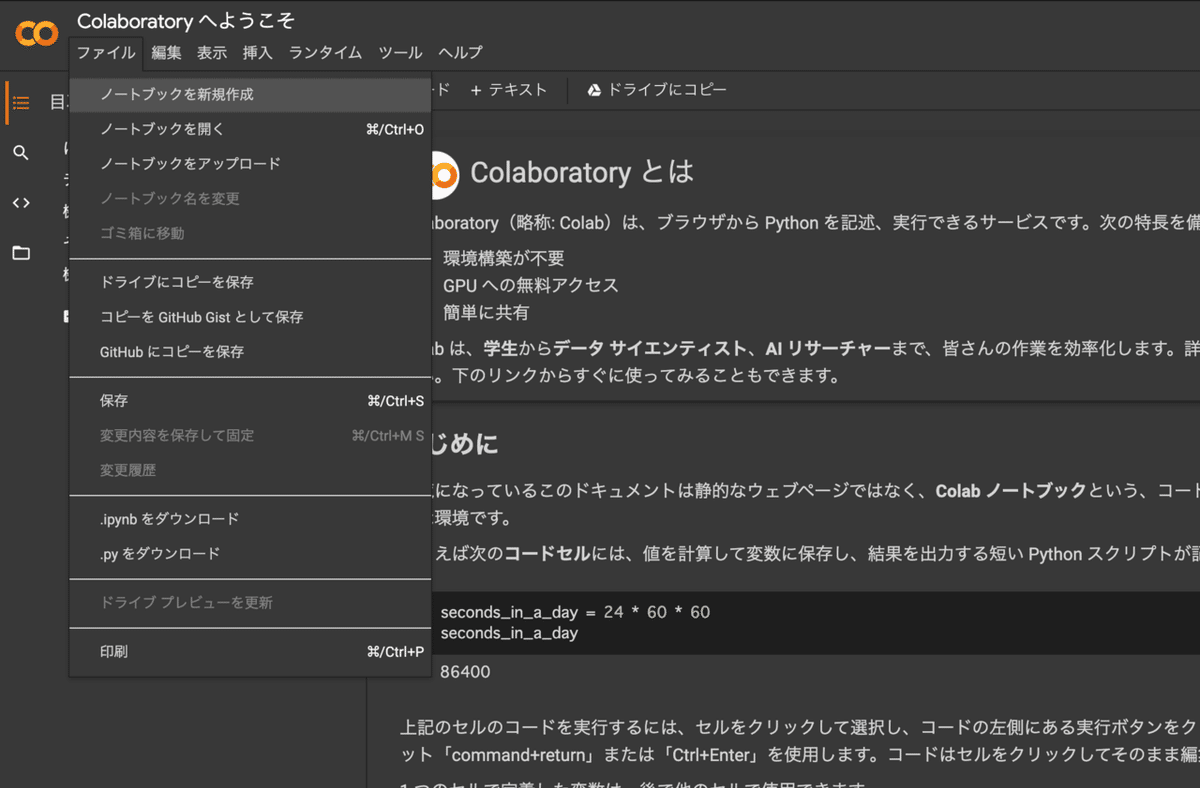Open the ランタイム menu

click(x=325, y=53)
